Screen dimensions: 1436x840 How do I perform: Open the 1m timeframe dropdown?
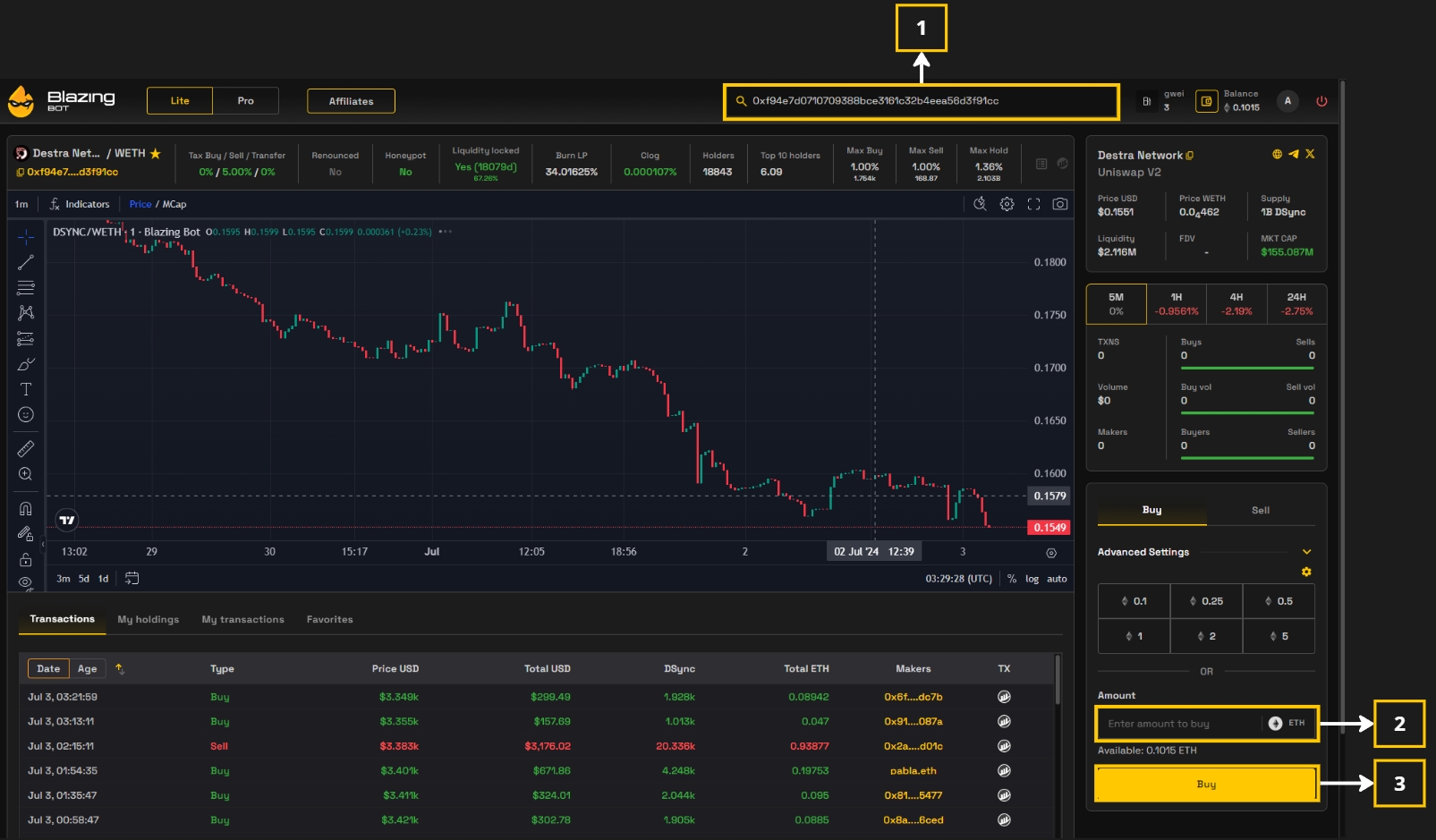point(21,204)
